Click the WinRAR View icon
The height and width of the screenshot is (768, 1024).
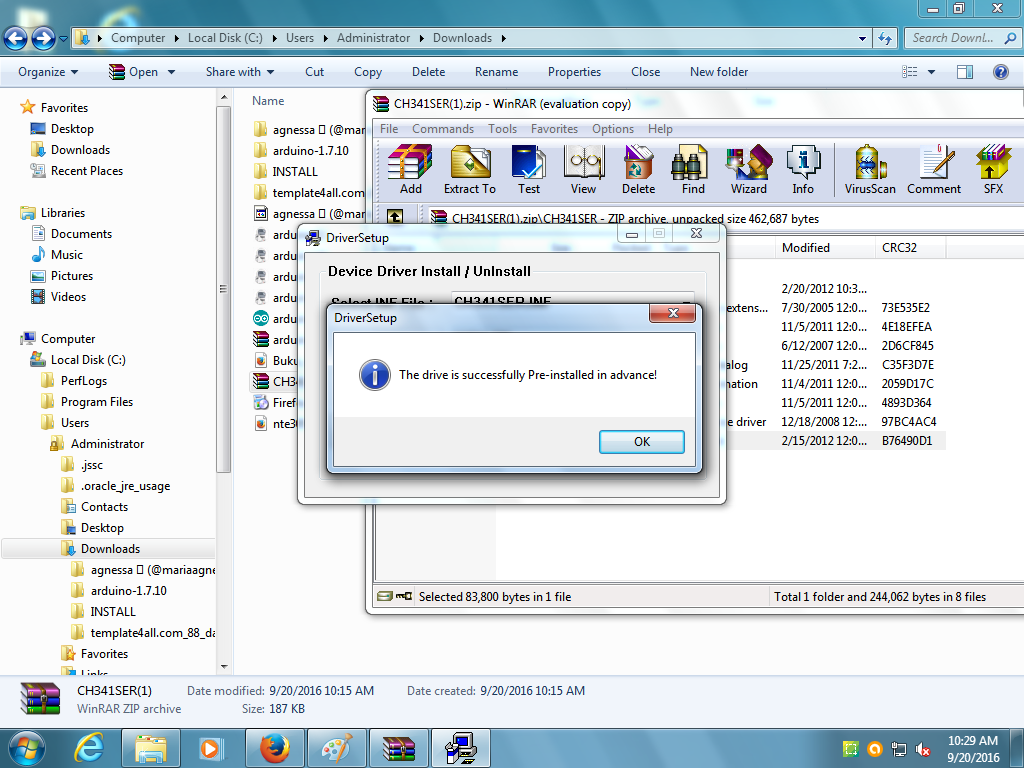coord(583,170)
